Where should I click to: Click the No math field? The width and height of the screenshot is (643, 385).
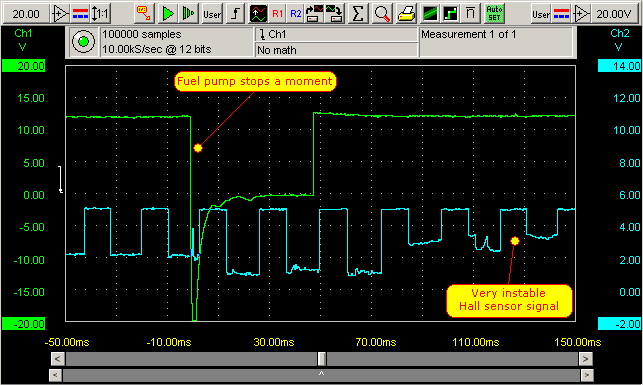click(x=336, y=50)
